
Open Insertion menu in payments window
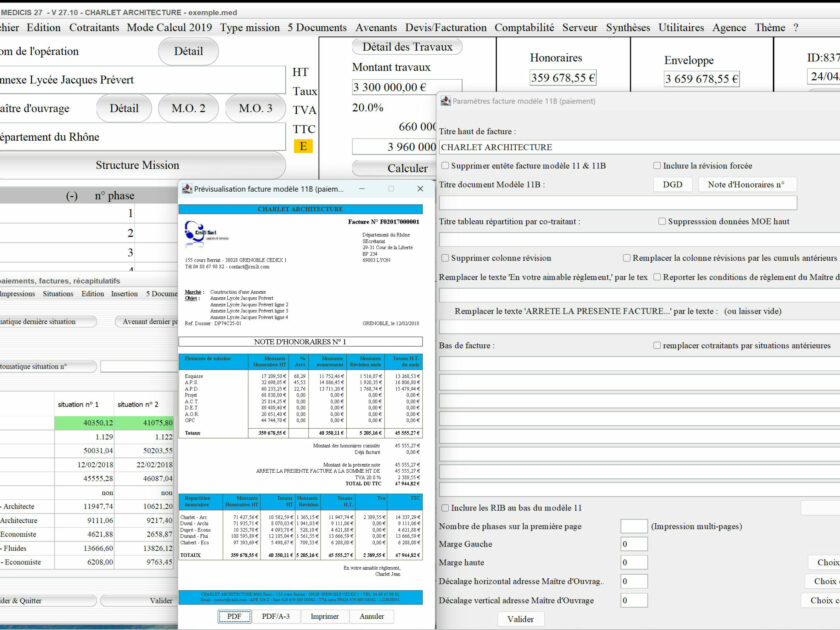pos(124,294)
